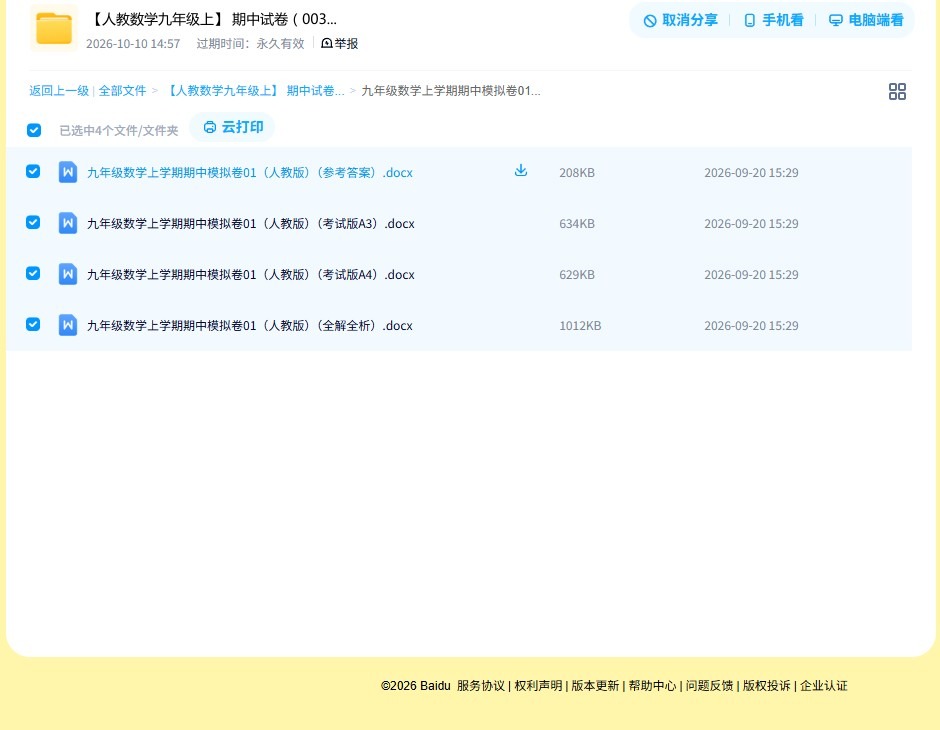The width and height of the screenshot is (940, 730).
Task: Click the share title 【人教数学九年级上】期中试卷
Action: tap(212, 19)
